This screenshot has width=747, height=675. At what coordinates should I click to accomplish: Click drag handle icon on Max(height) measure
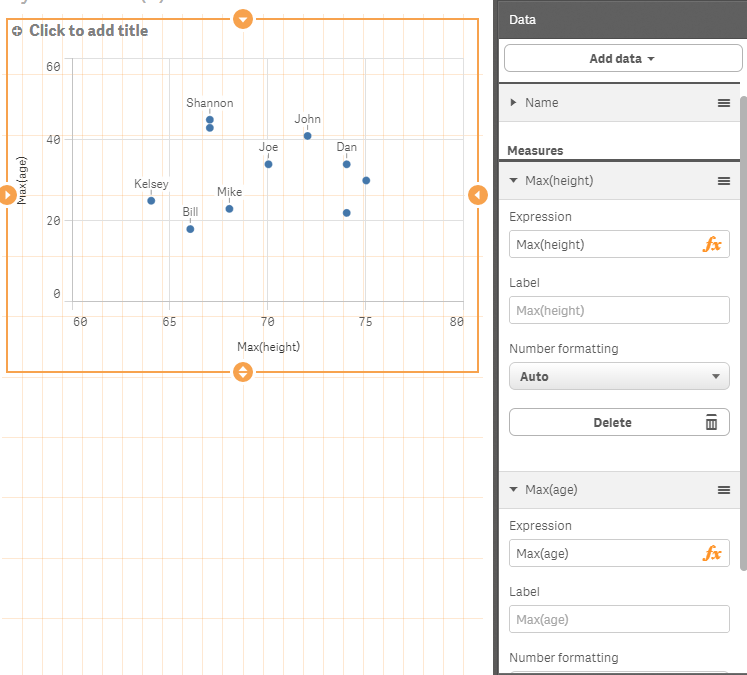724,181
